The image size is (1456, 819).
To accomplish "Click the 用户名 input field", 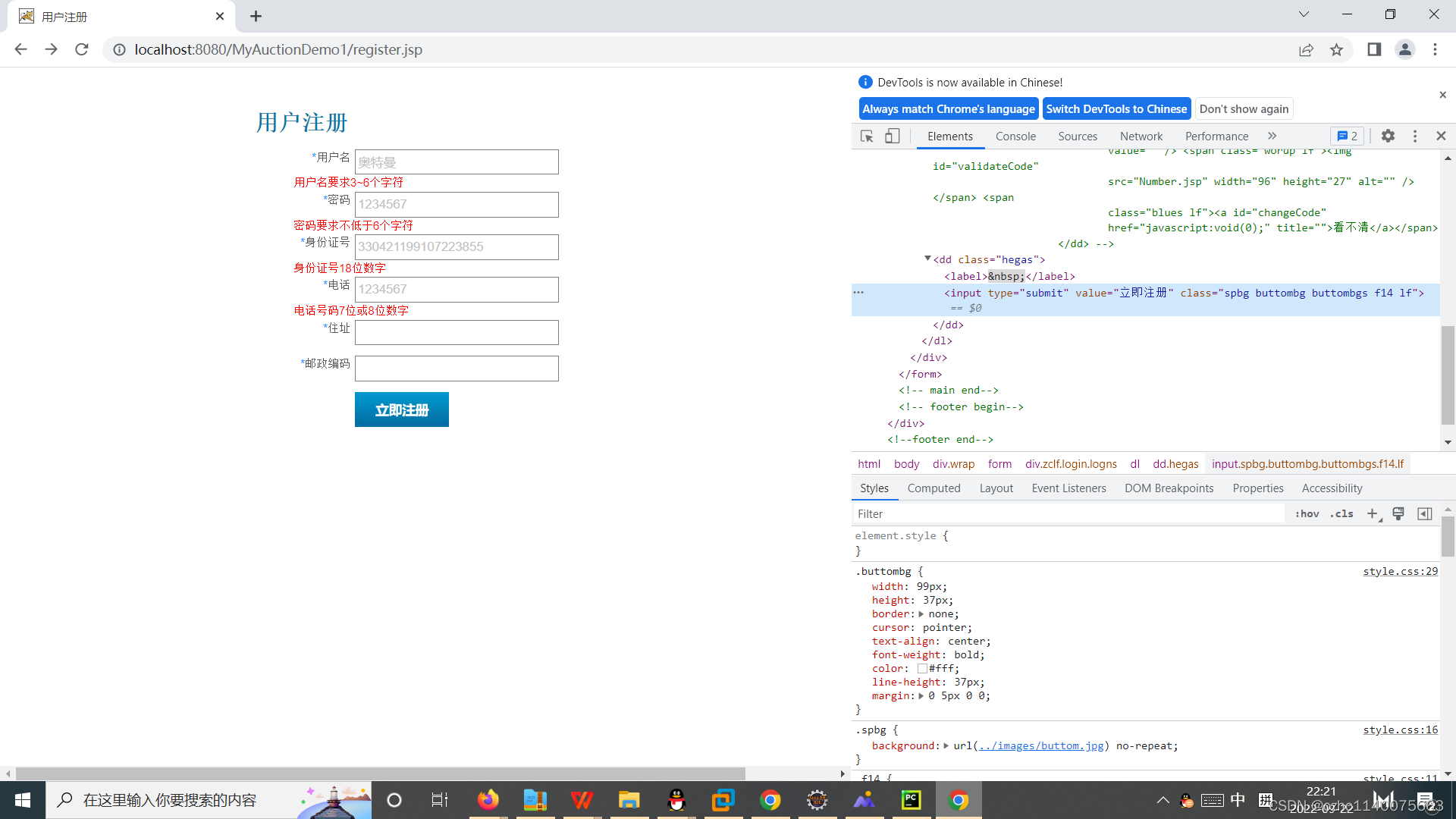I will (456, 162).
